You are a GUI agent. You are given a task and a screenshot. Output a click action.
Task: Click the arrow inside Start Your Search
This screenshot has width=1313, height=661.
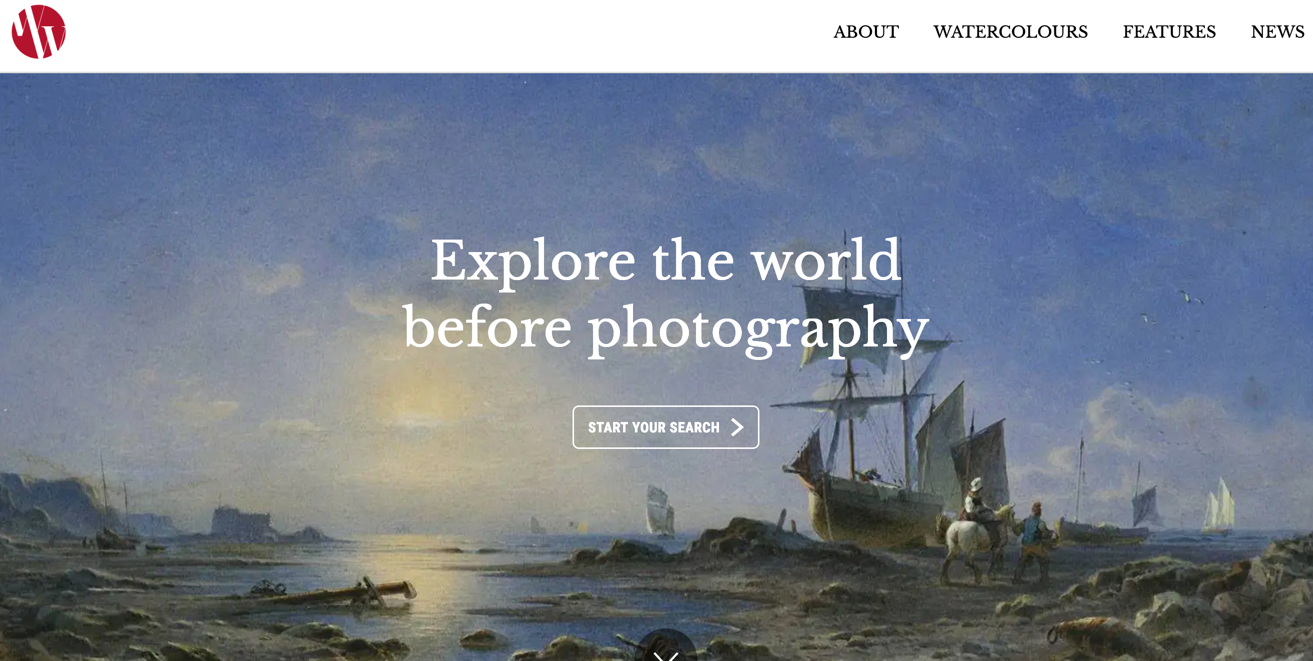[737, 428]
